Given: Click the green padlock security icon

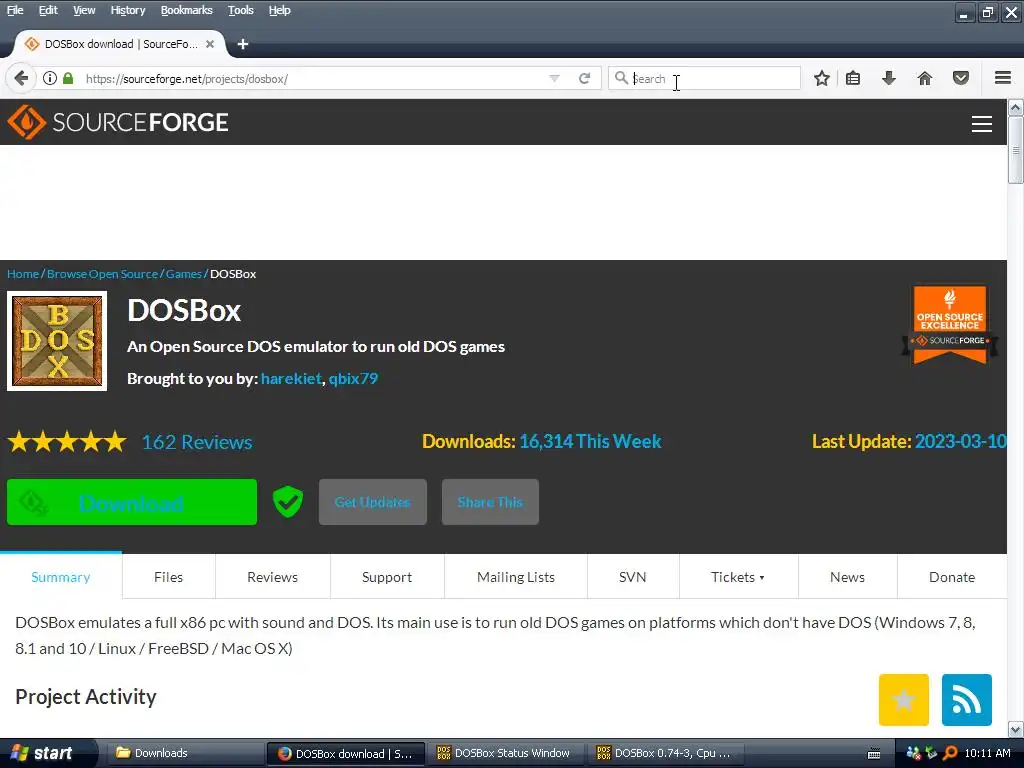Looking at the screenshot, I should (x=68, y=78).
